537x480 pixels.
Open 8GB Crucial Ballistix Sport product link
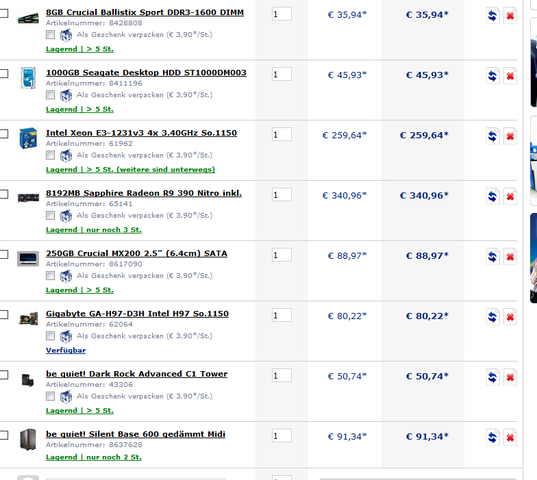pos(145,12)
